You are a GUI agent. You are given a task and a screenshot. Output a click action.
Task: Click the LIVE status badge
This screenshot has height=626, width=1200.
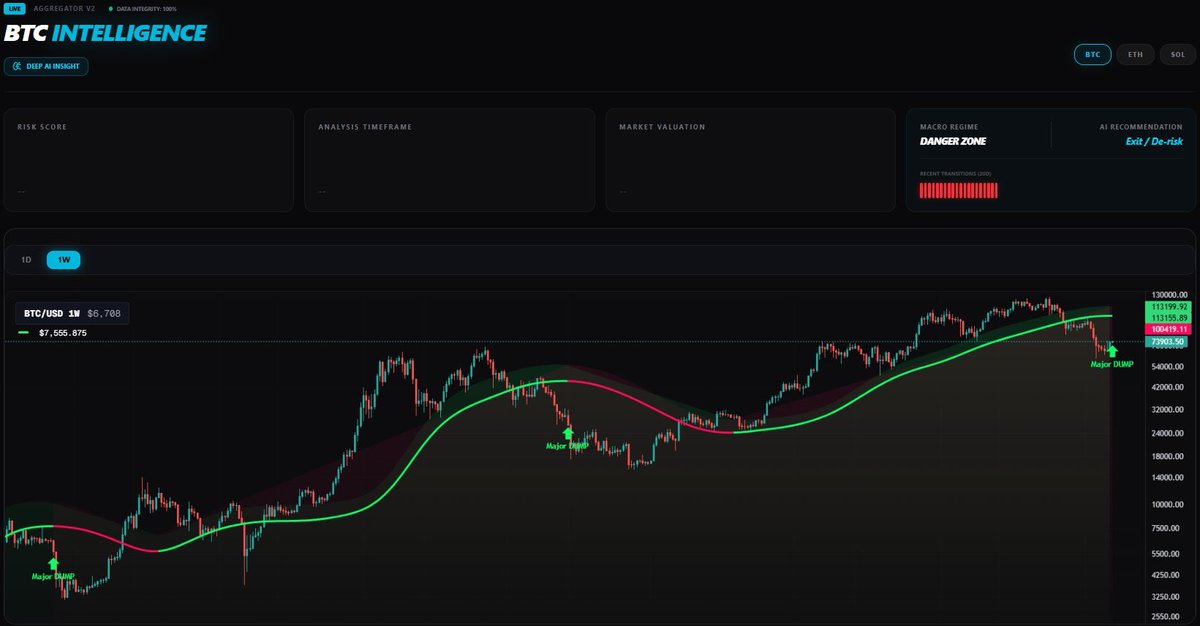[x=15, y=8]
